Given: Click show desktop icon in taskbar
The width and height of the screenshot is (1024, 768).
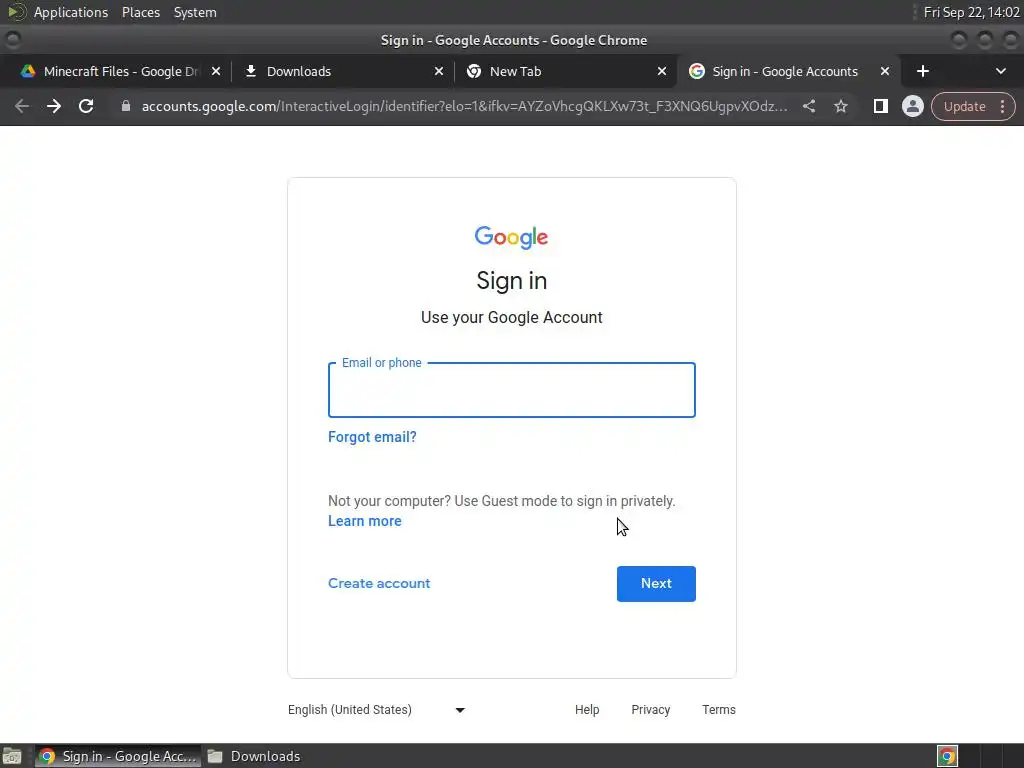Looking at the screenshot, I should point(12,756).
